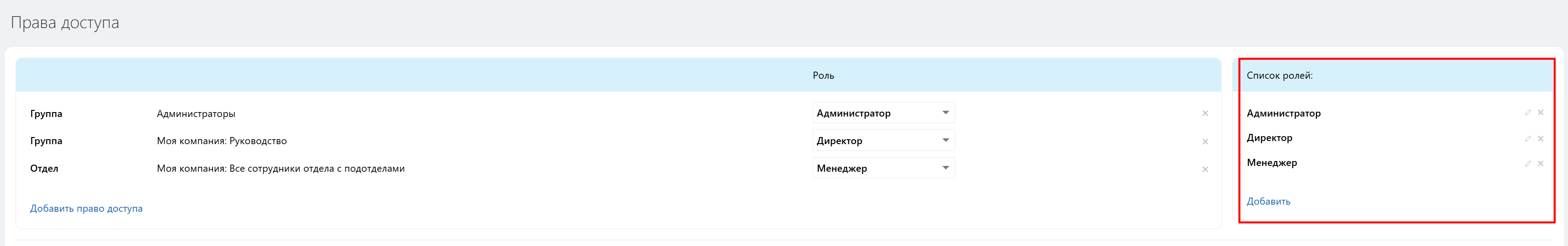Open the Директор role dropdown
1568x246 pixels.
884,141
